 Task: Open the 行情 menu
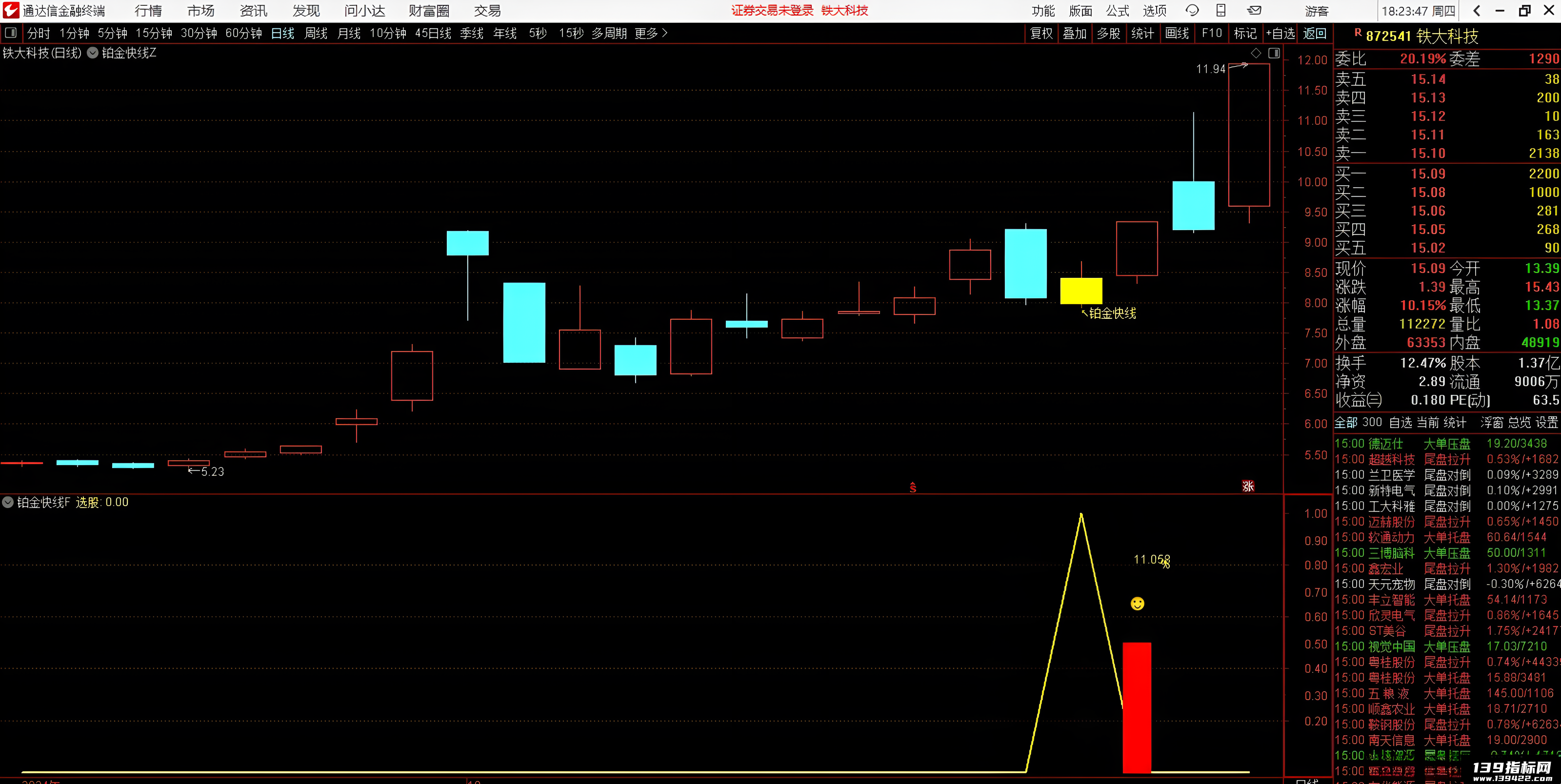coord(148,11)
